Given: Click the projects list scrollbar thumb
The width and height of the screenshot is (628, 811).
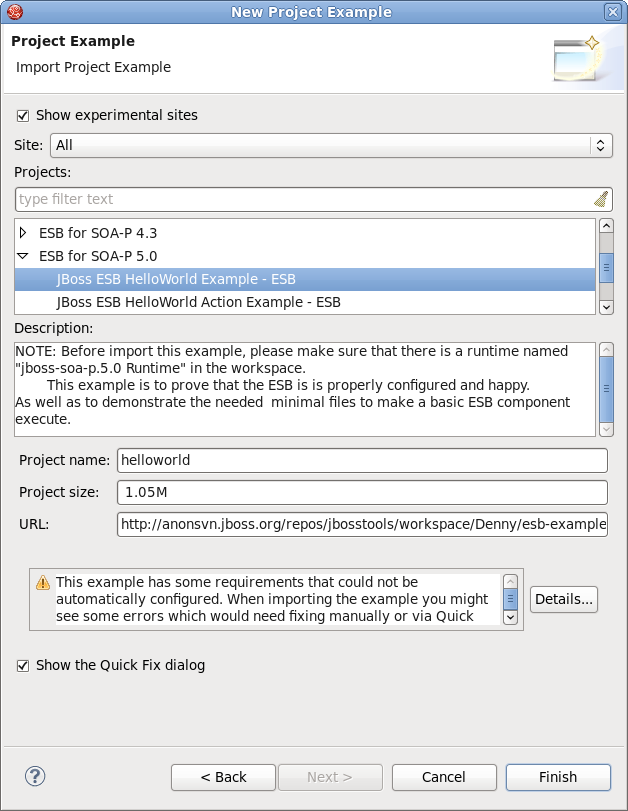Looking at the screenshot, I should pos(606,267).
